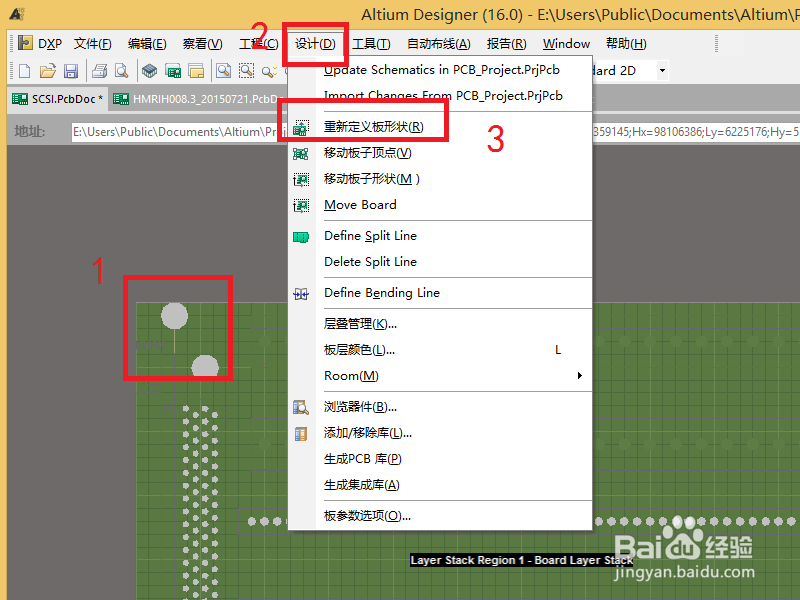Click the move board shape icon

301,179
